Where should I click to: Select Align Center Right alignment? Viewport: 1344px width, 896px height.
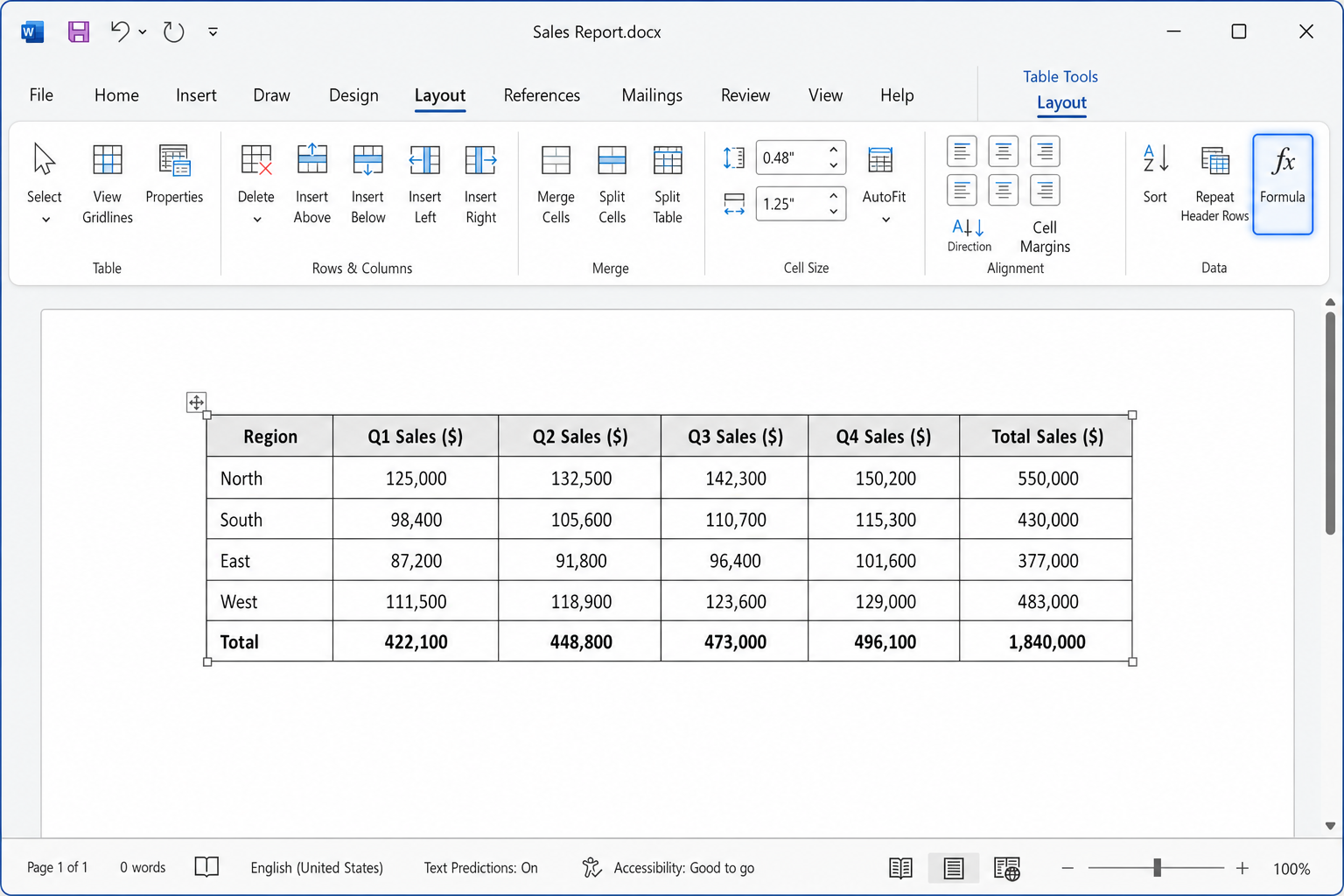(1045, 190)
